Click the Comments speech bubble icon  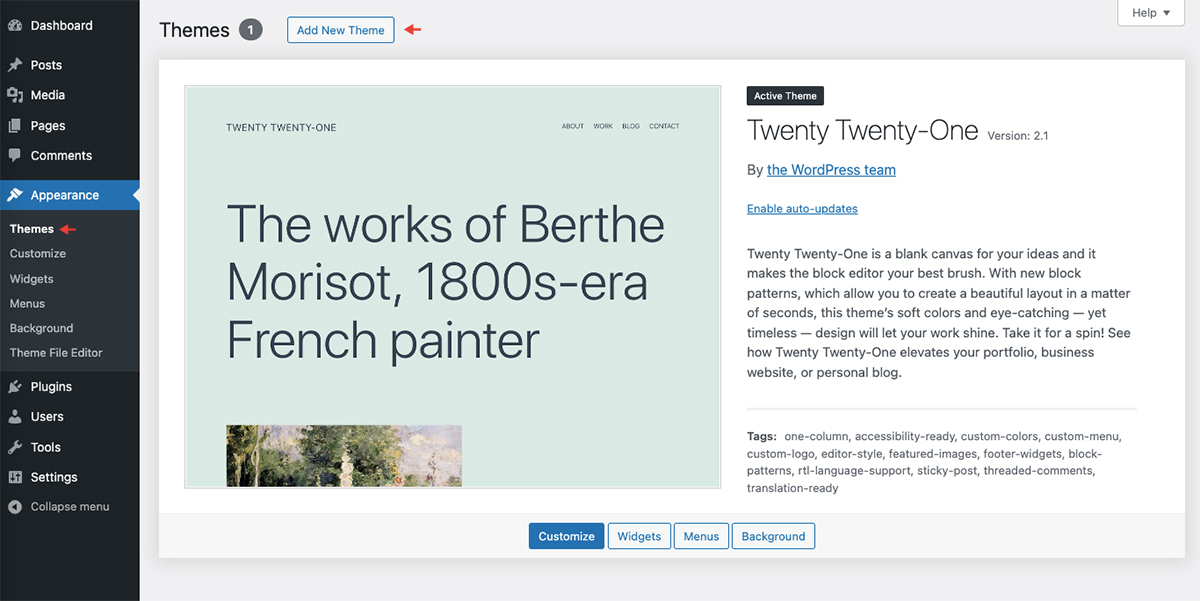coord(15,156)
